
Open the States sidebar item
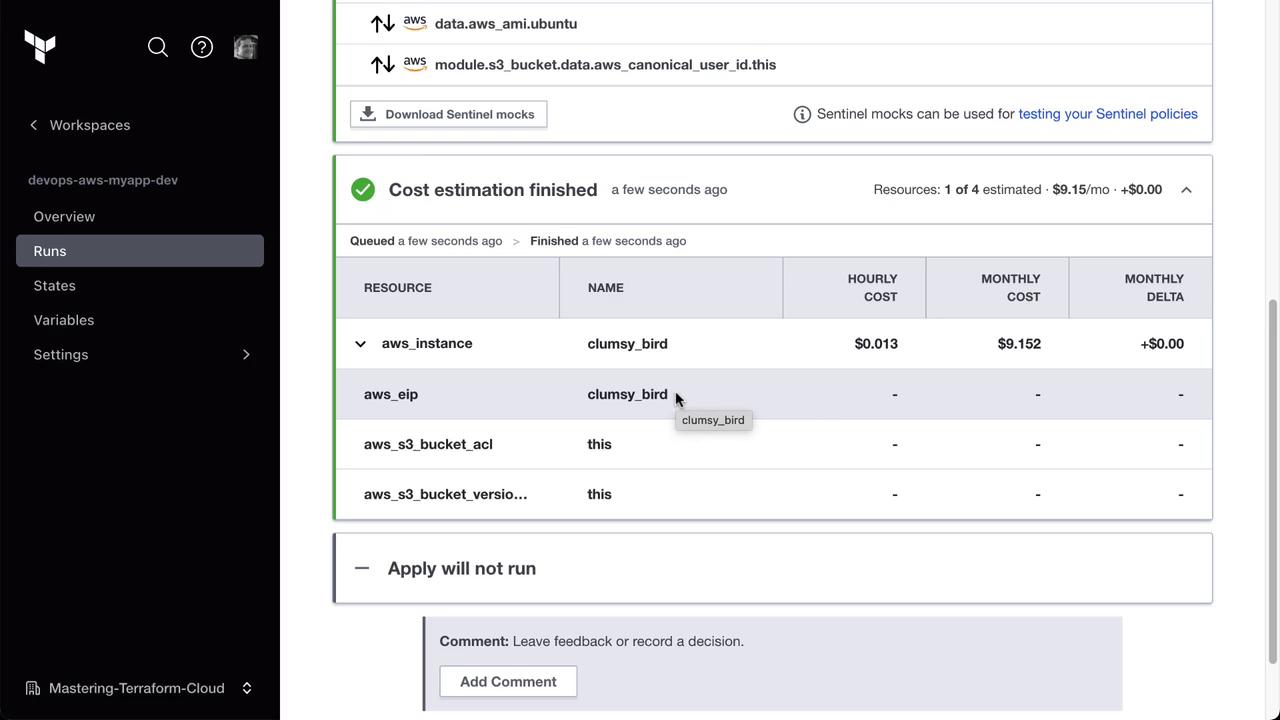tap(54, 286)
